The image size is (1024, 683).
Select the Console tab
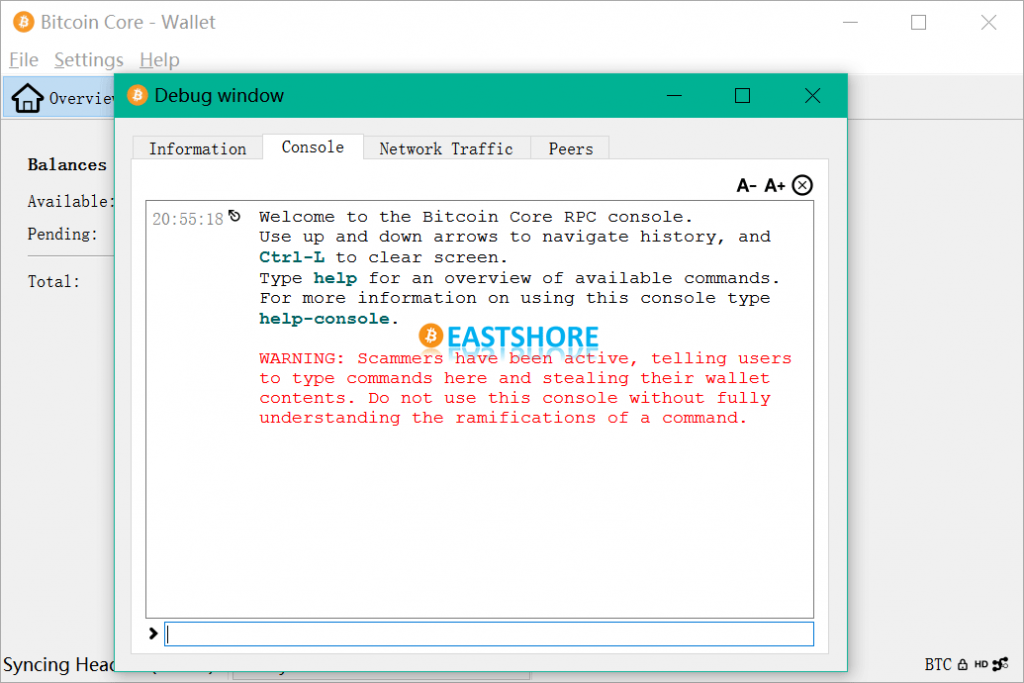point(313,147)
